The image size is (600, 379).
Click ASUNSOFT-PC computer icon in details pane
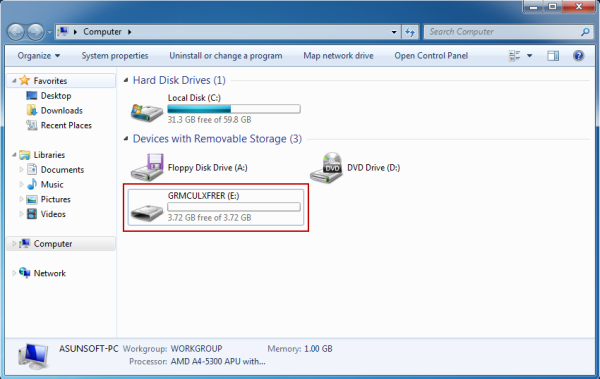(33, 355)
